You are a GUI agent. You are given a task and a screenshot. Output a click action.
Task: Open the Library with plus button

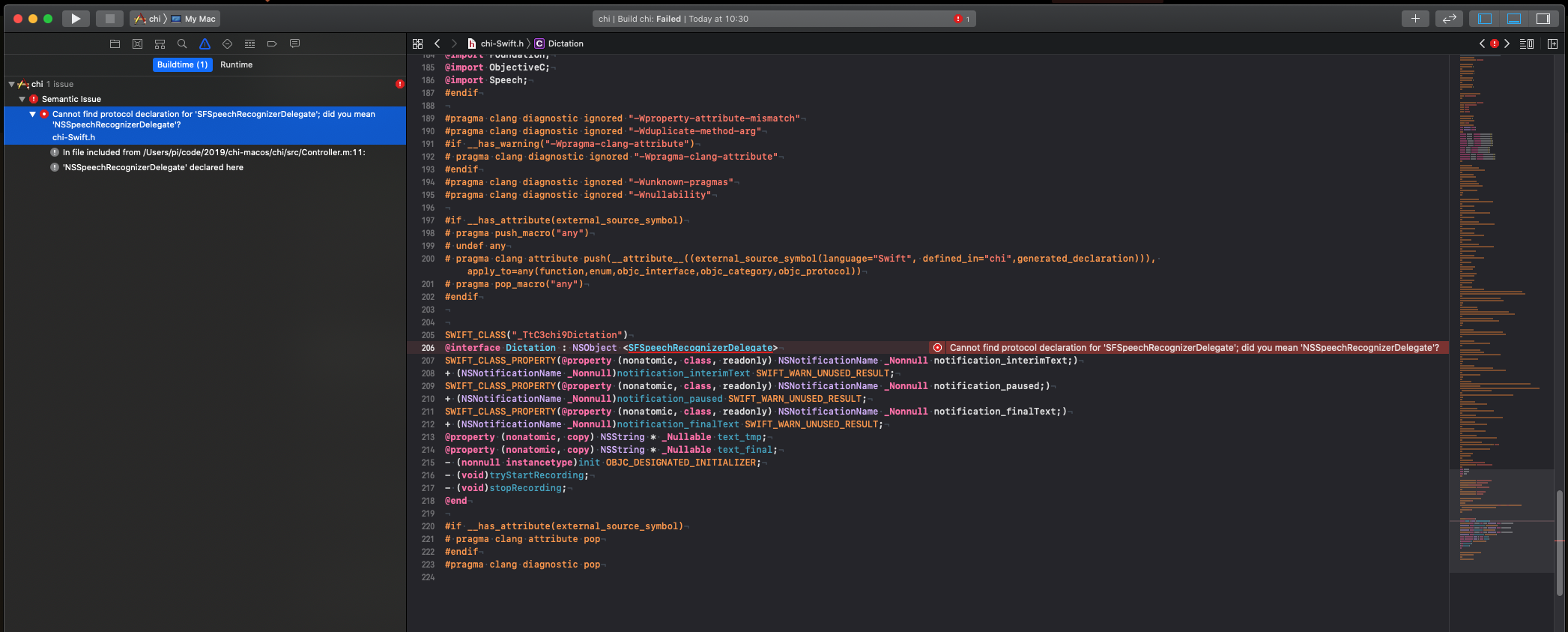click(x=1415, y=19)
